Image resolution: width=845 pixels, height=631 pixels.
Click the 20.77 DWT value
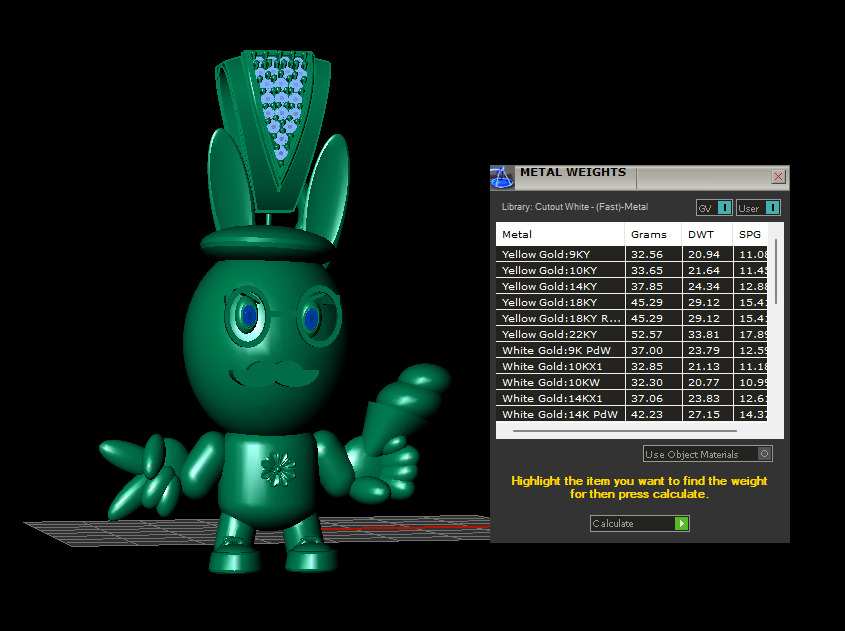click(x=704, y=382)
